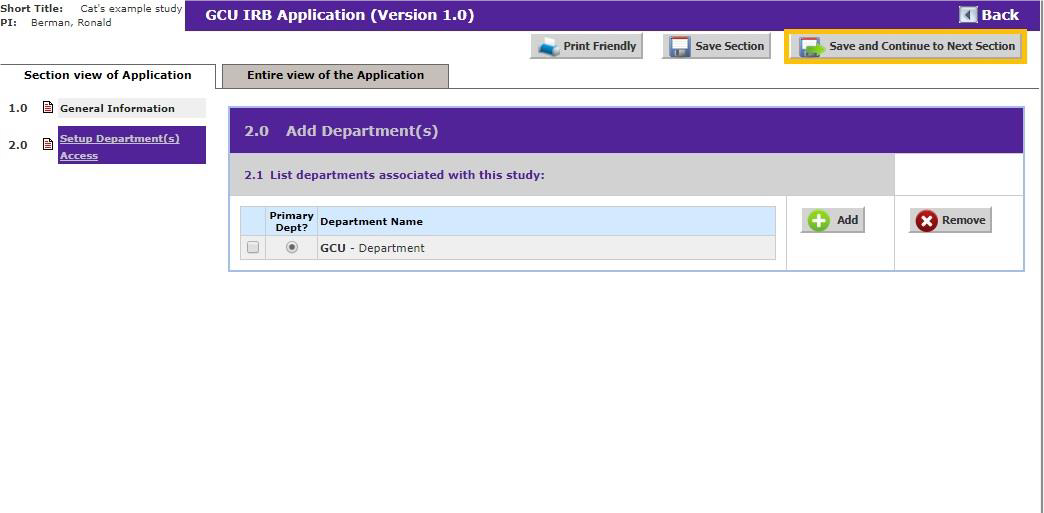This screenshot has width=1044, height=513.
Task: Click the PI name 'Berman, Ronald'
Action: [71, 23]
